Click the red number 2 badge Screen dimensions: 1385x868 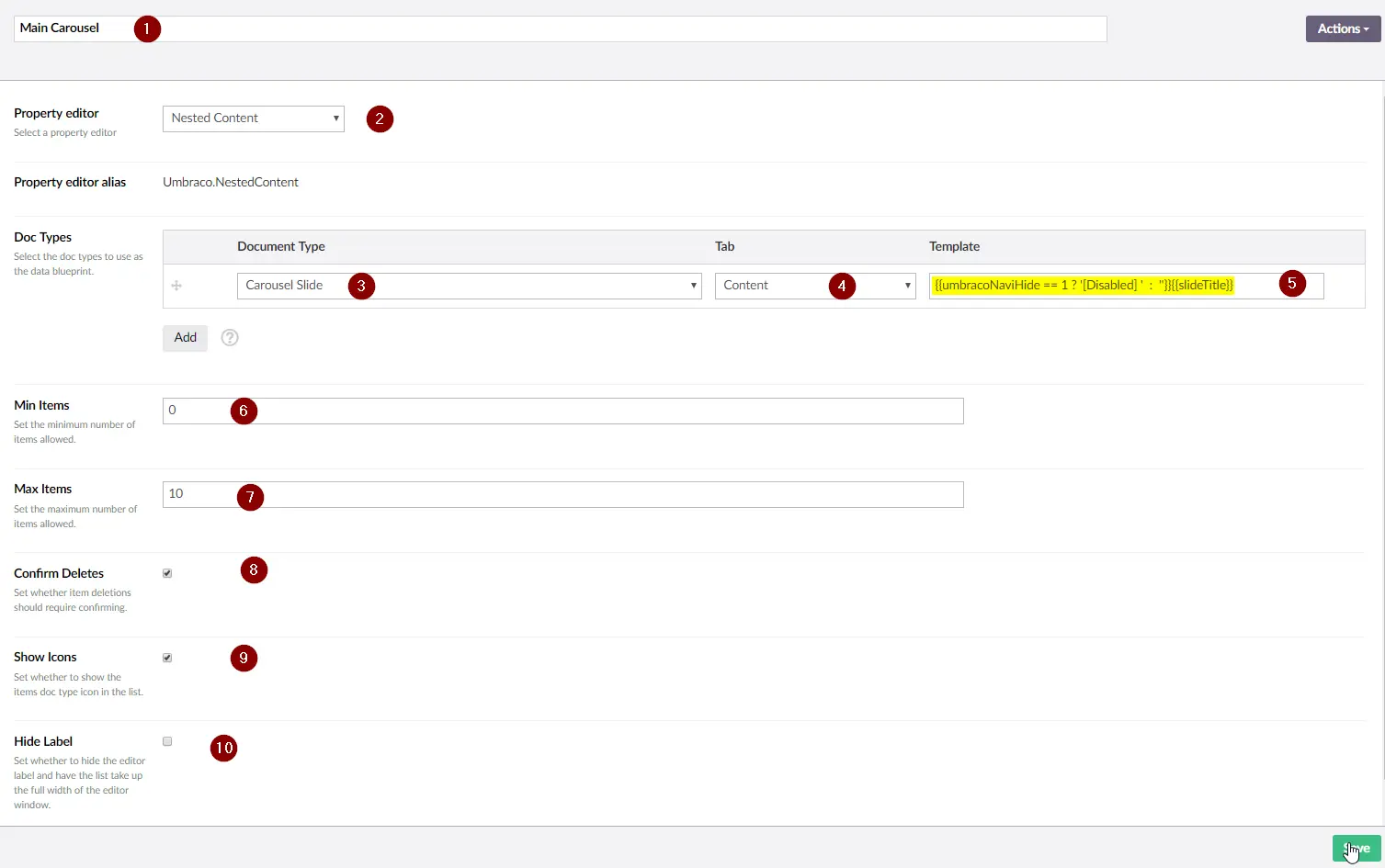[x=380, y=119]
